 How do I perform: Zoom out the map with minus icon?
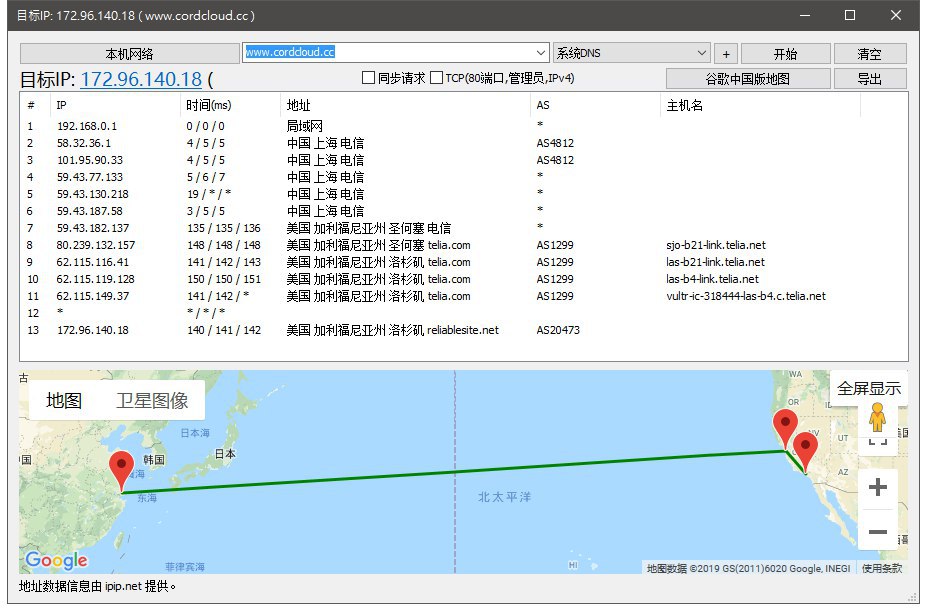click(x=877, y=532)
